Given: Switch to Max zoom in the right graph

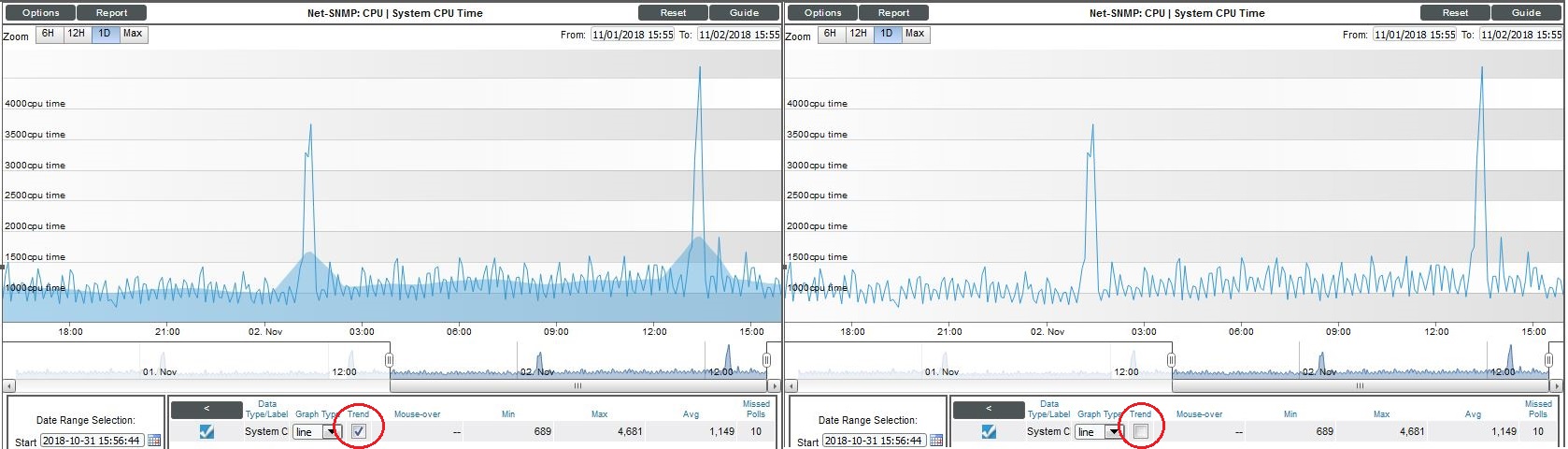Looking at the screenshot, I should (915, 34).
